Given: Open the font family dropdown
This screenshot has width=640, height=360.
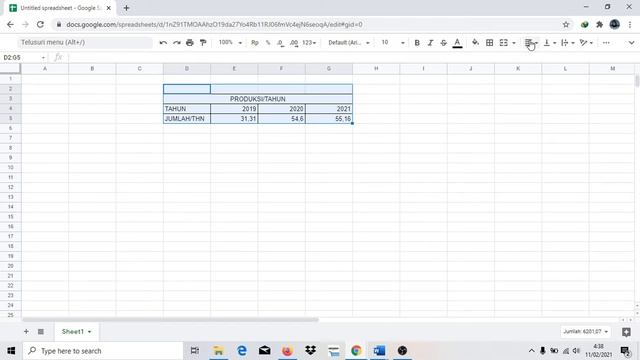Looking at the screenshot, I should point(349,42).
